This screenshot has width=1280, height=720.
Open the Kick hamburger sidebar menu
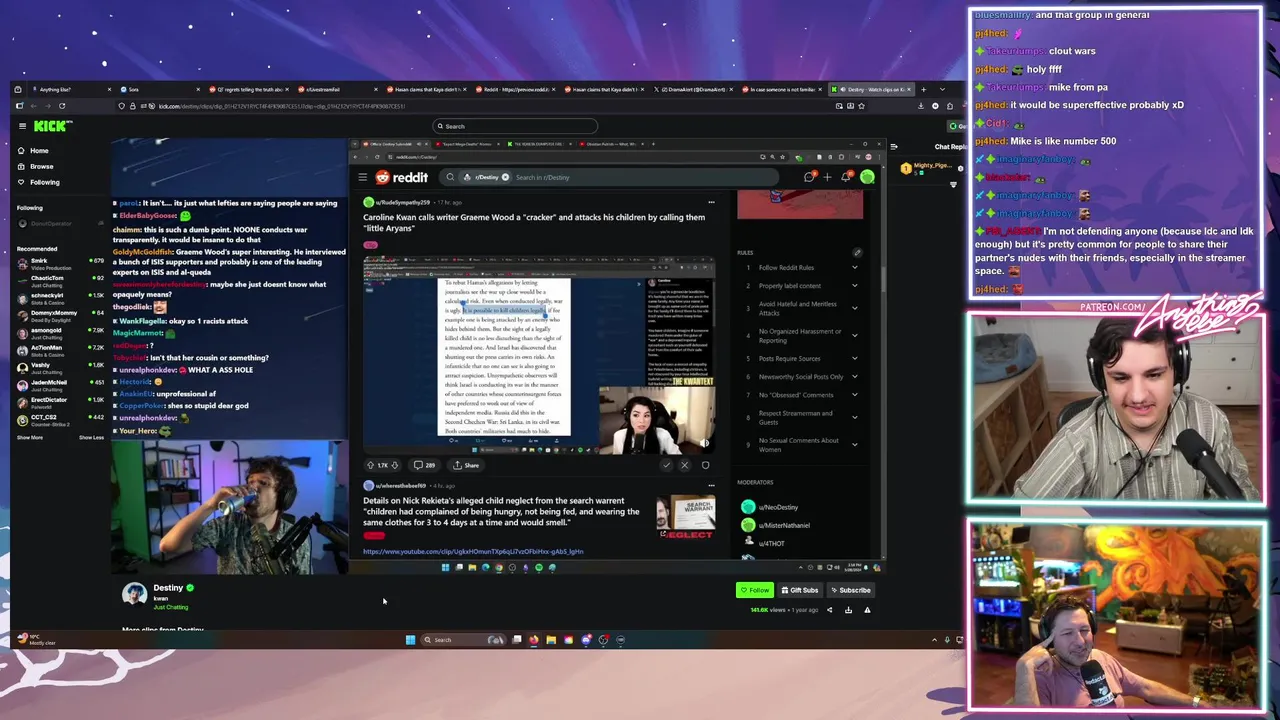[22, 126]
